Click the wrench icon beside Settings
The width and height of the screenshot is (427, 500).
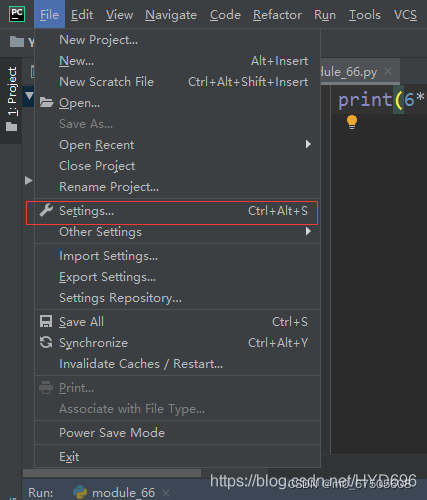coord(46,211)
